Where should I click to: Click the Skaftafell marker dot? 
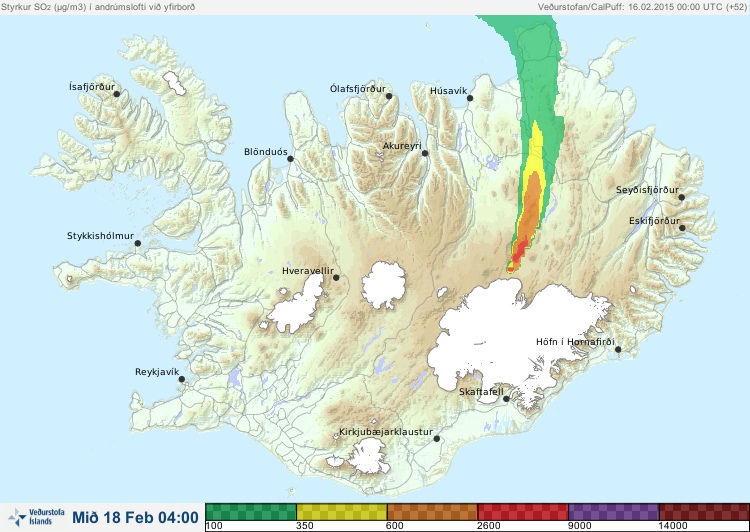(x=506, y=399)
